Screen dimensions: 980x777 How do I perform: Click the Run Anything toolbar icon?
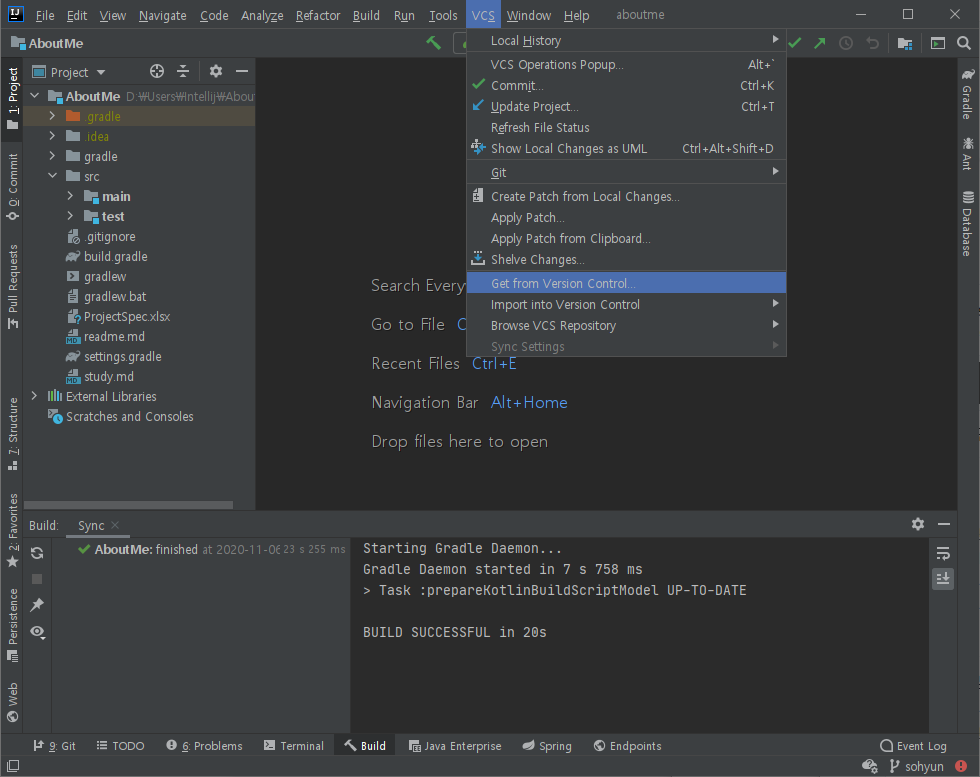[x=938, y=43]
